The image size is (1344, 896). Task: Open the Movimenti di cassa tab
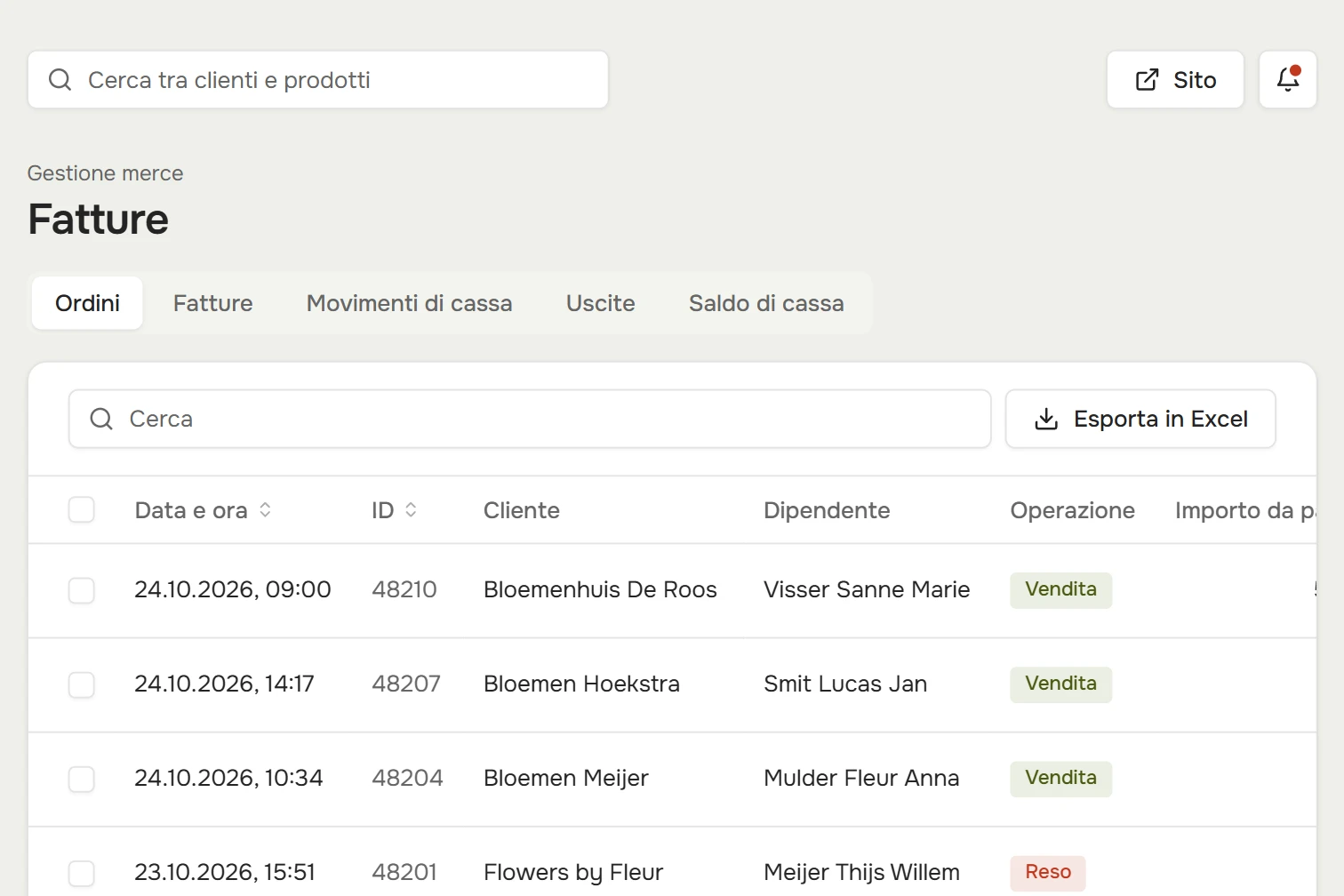(x=410, y=303)
